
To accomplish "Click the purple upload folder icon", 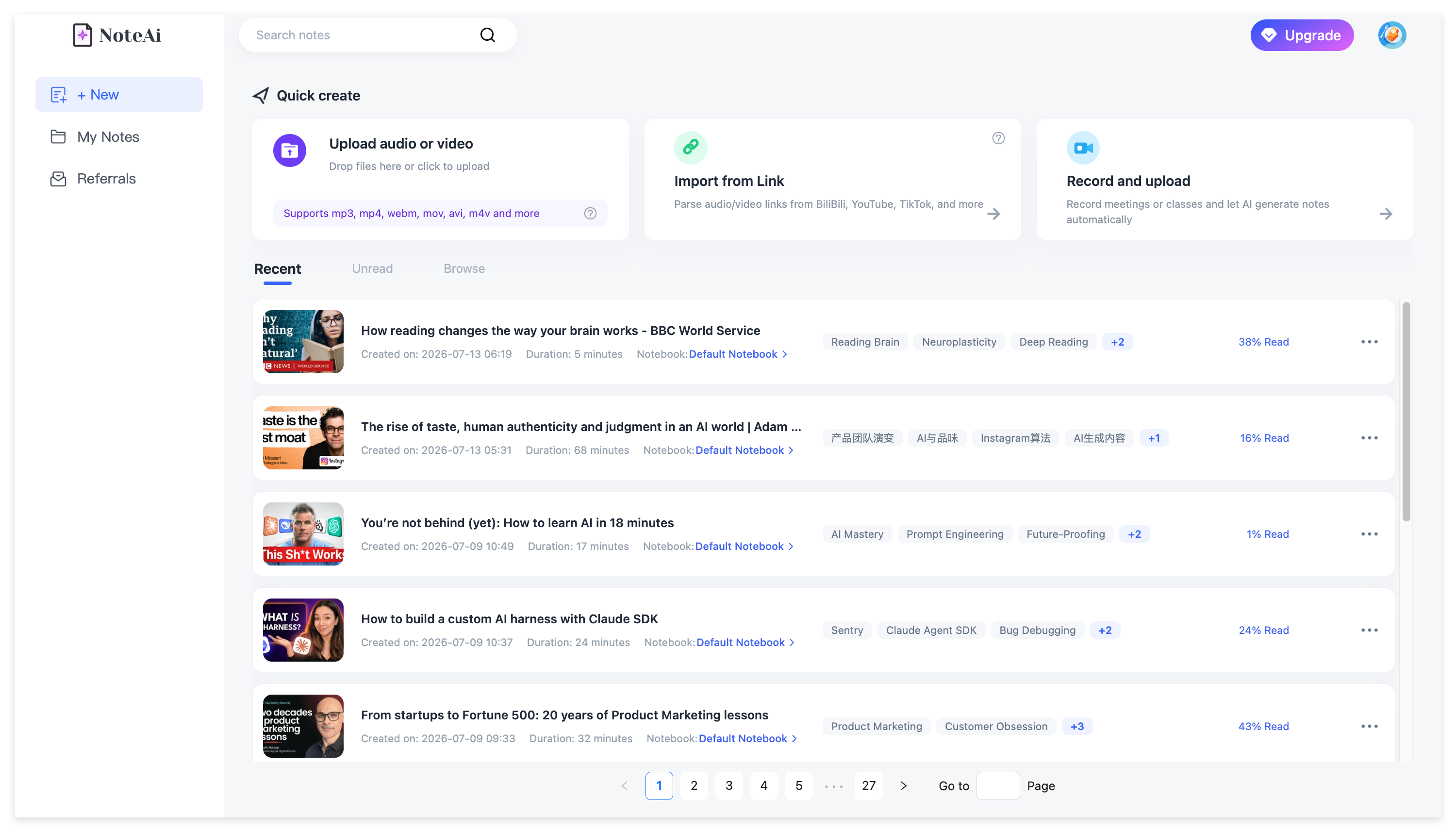I will click(x=290, y=150).
